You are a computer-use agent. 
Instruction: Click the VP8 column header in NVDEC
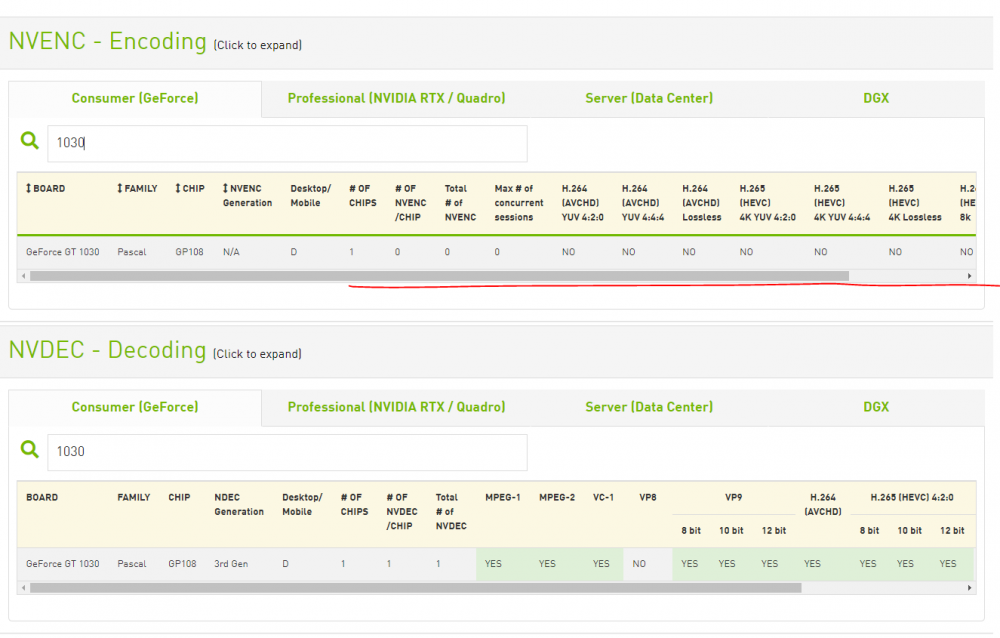coord(648,498)
